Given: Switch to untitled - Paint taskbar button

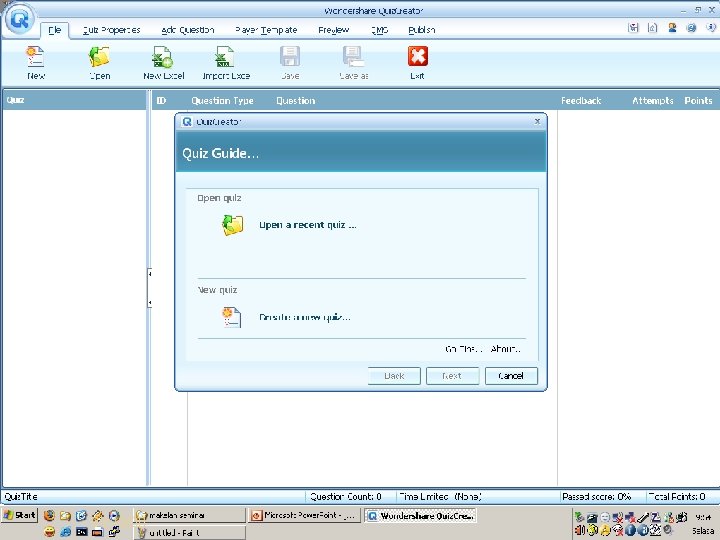Looking at the screenshot, I should coord(189,533).
